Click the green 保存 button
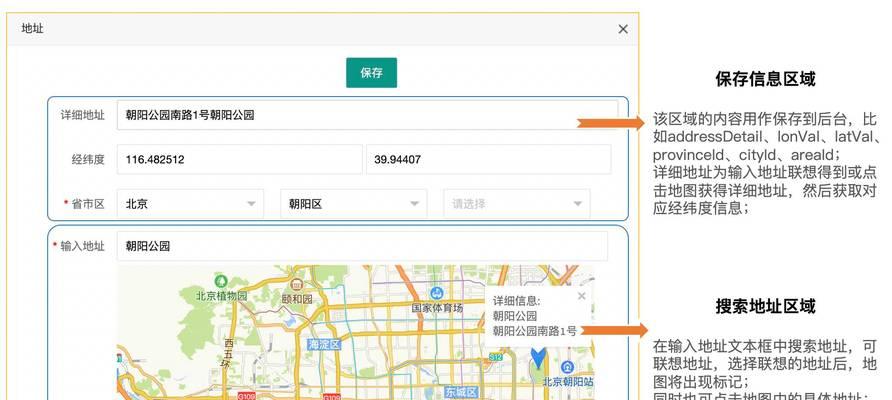Viewport: 892px width, 400px height. click(x=371, y=73)
